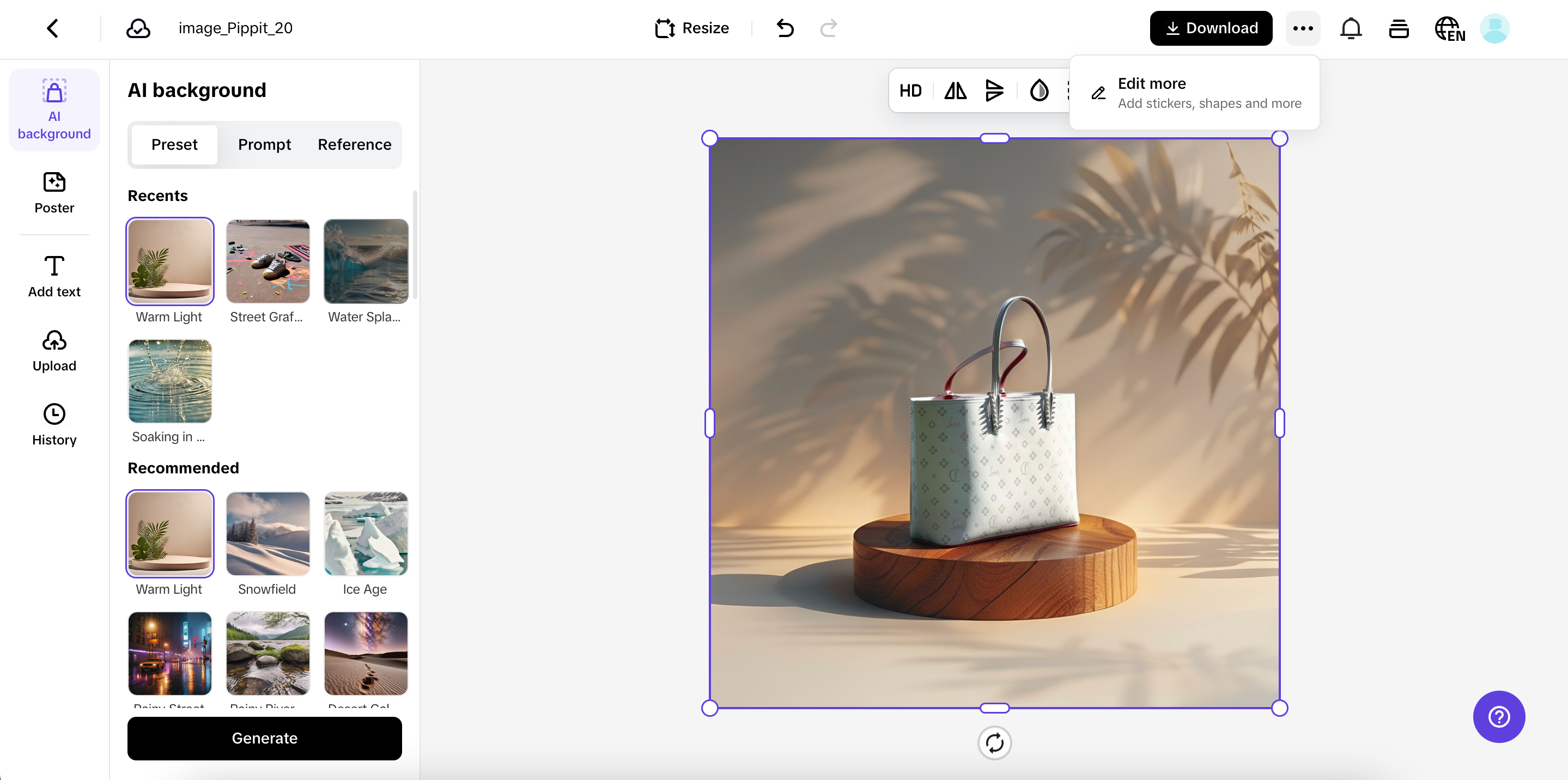
Task: Switch to the Upload panel
Action: pos(53,350)
